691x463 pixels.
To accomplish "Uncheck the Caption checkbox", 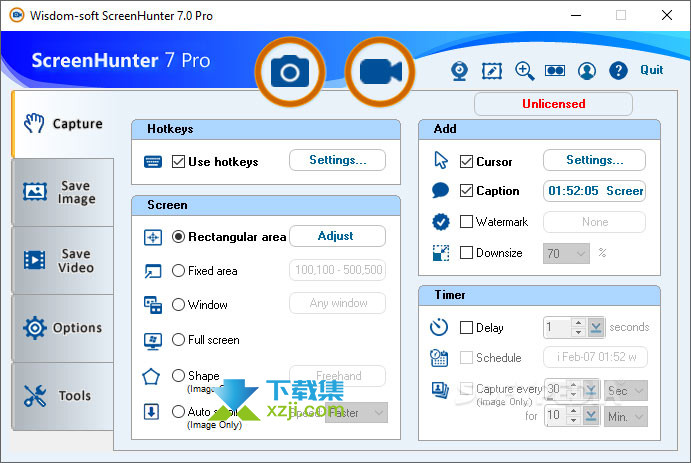I will 466,191.
